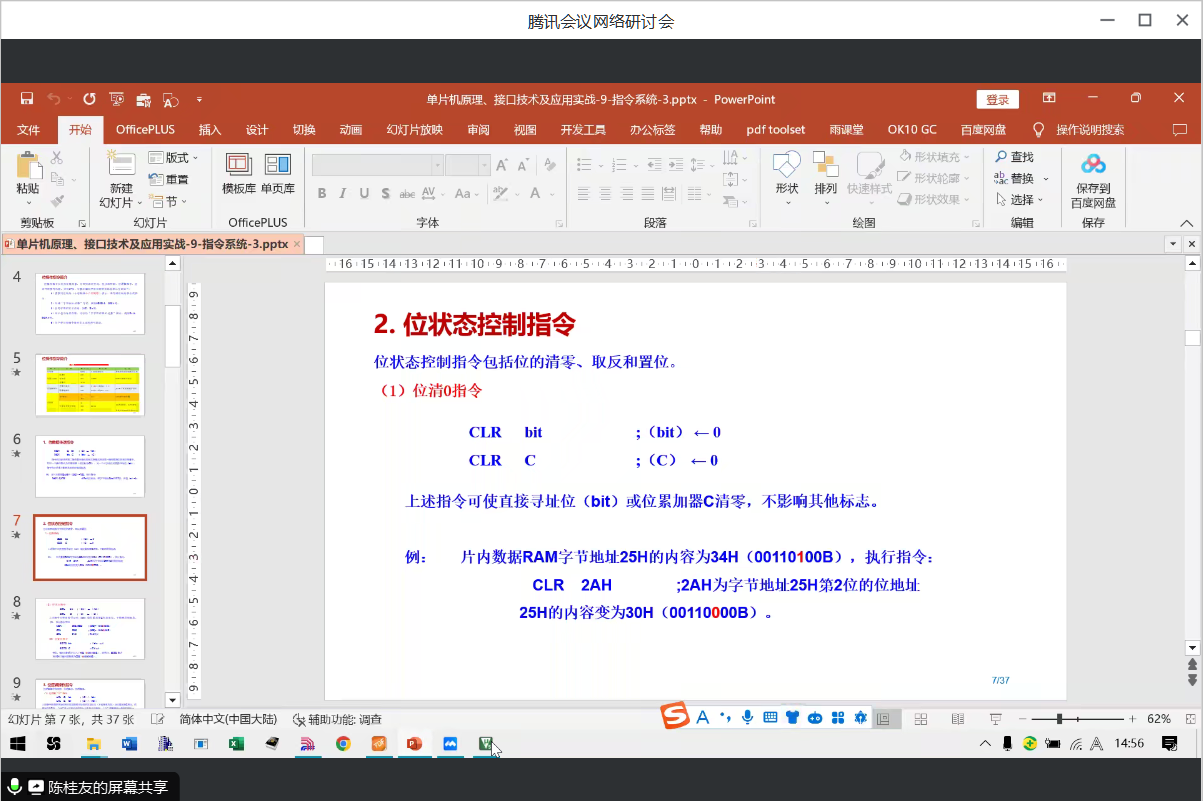
Task: Click the Sogou input method S icon
Action: pyautogui.click(x=676, y=717)
